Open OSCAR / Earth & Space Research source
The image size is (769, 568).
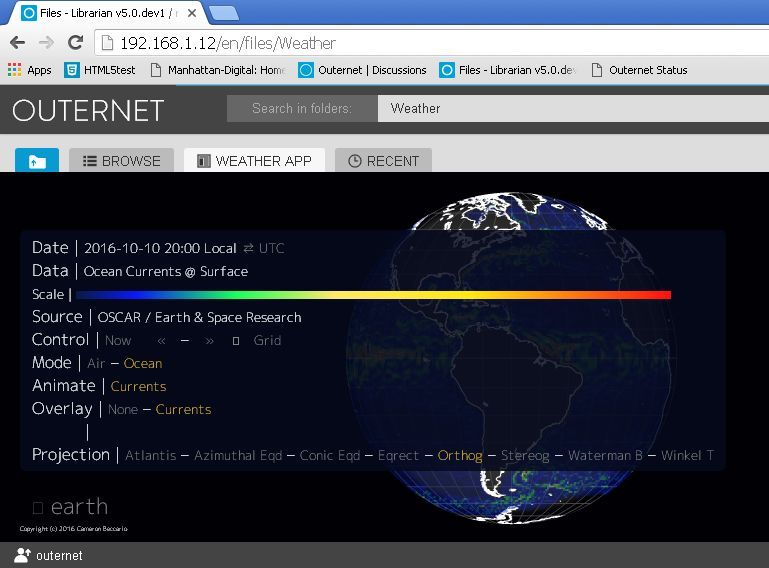pos(200,317)
